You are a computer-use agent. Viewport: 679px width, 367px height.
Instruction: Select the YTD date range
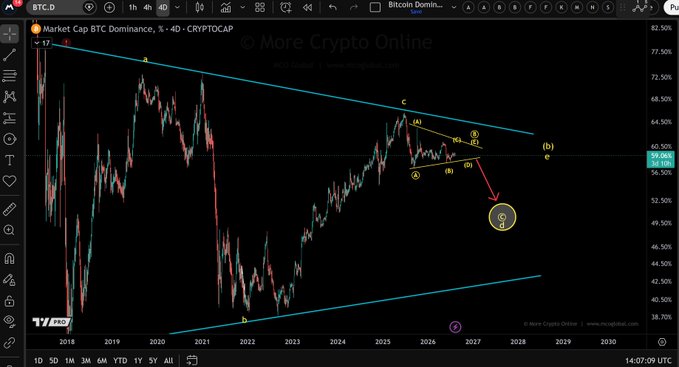[x=120, y=361]
